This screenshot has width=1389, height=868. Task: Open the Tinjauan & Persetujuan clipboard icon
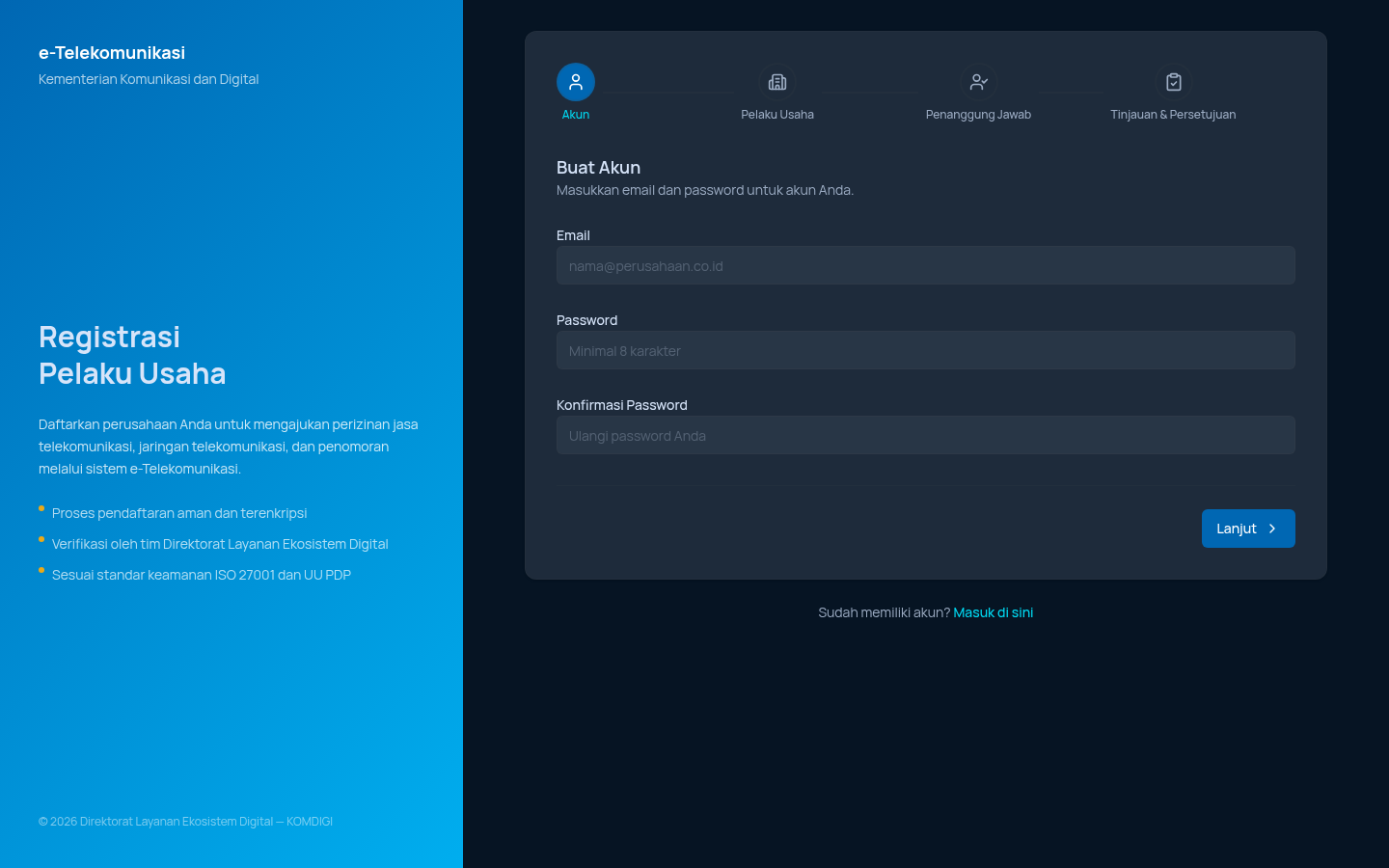[x=1173, y=82]
